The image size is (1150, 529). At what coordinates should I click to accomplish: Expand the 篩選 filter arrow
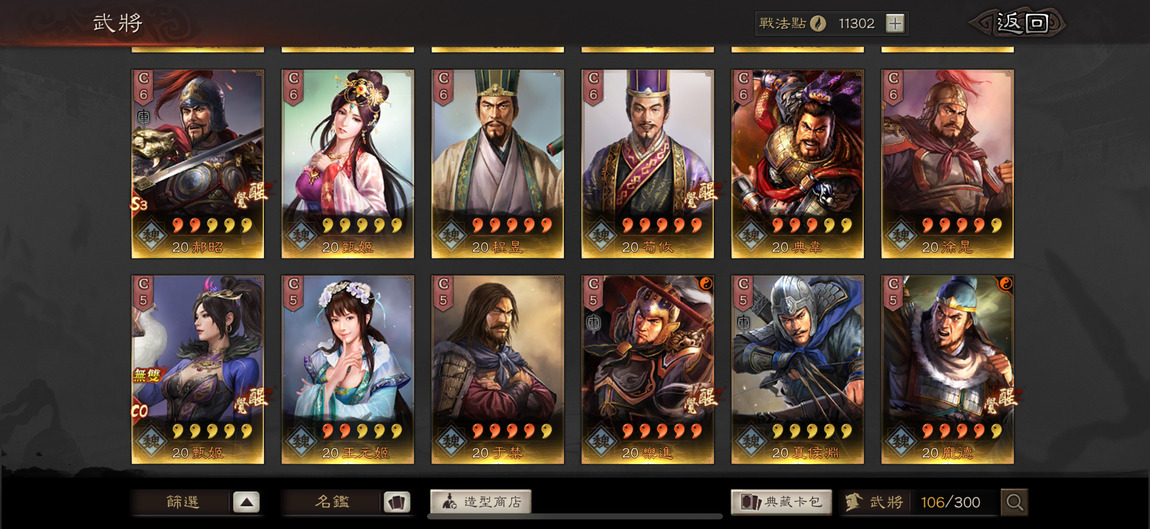pos(246,503)
